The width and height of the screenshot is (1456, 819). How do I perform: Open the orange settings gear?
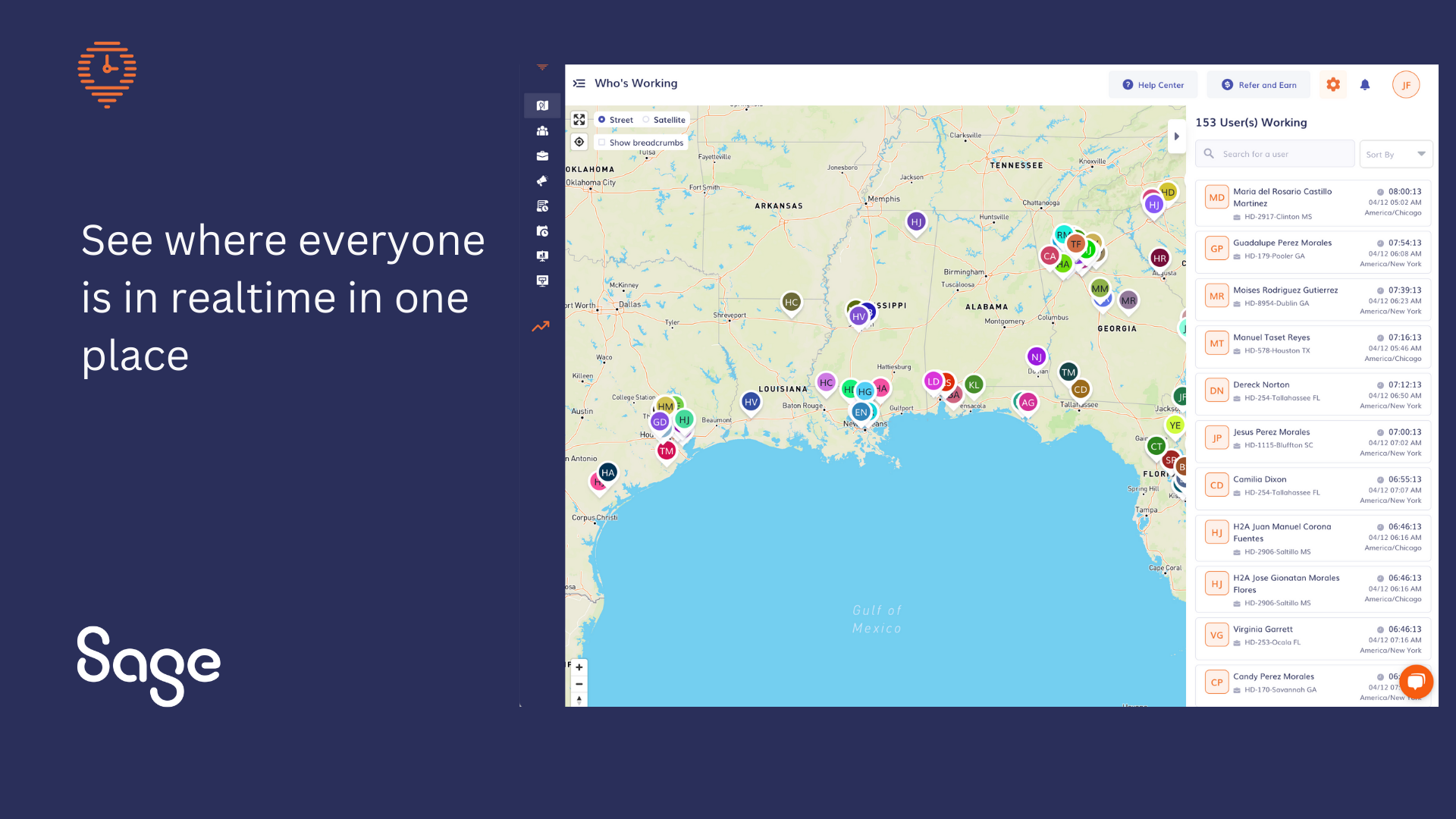[1333, 85]
